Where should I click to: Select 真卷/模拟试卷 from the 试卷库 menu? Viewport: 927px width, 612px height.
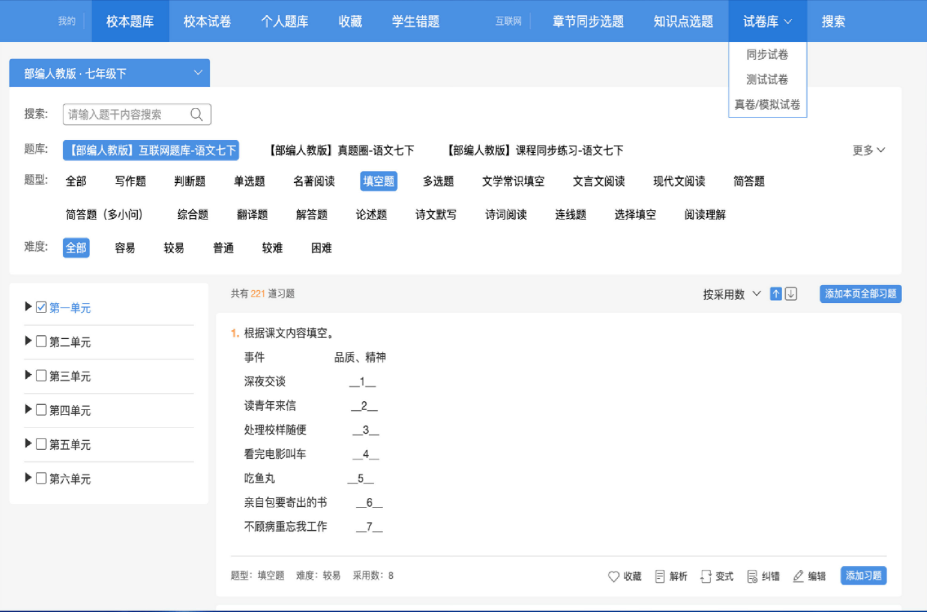767,104
